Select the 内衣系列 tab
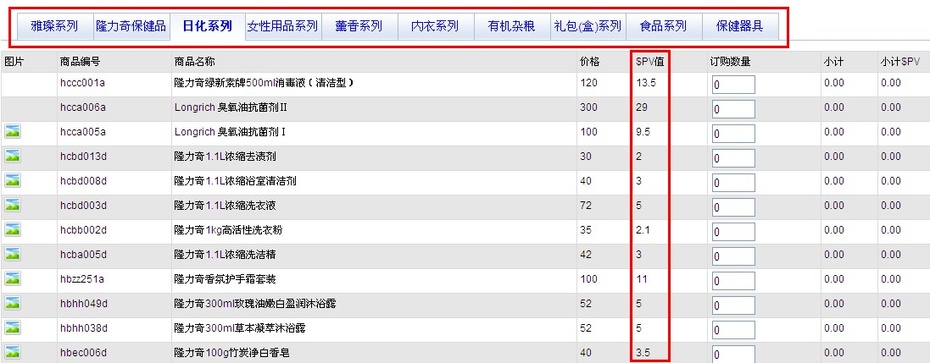This screenshot has width=930, height=363. tap(435, 27)
